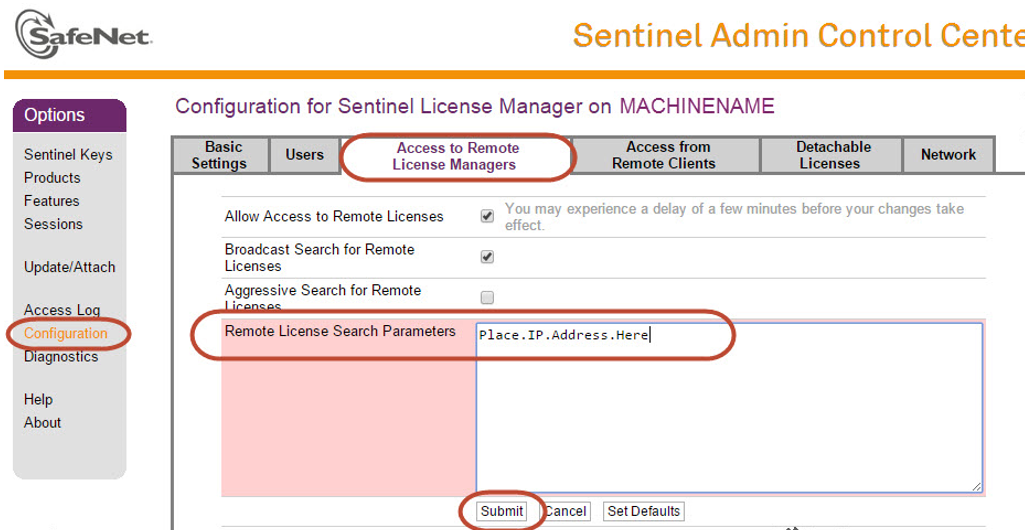The width and height of the screenshot is (1025, 530).
Task: Switch to Detachable Licenses tab
Action: tap(831, 155)
